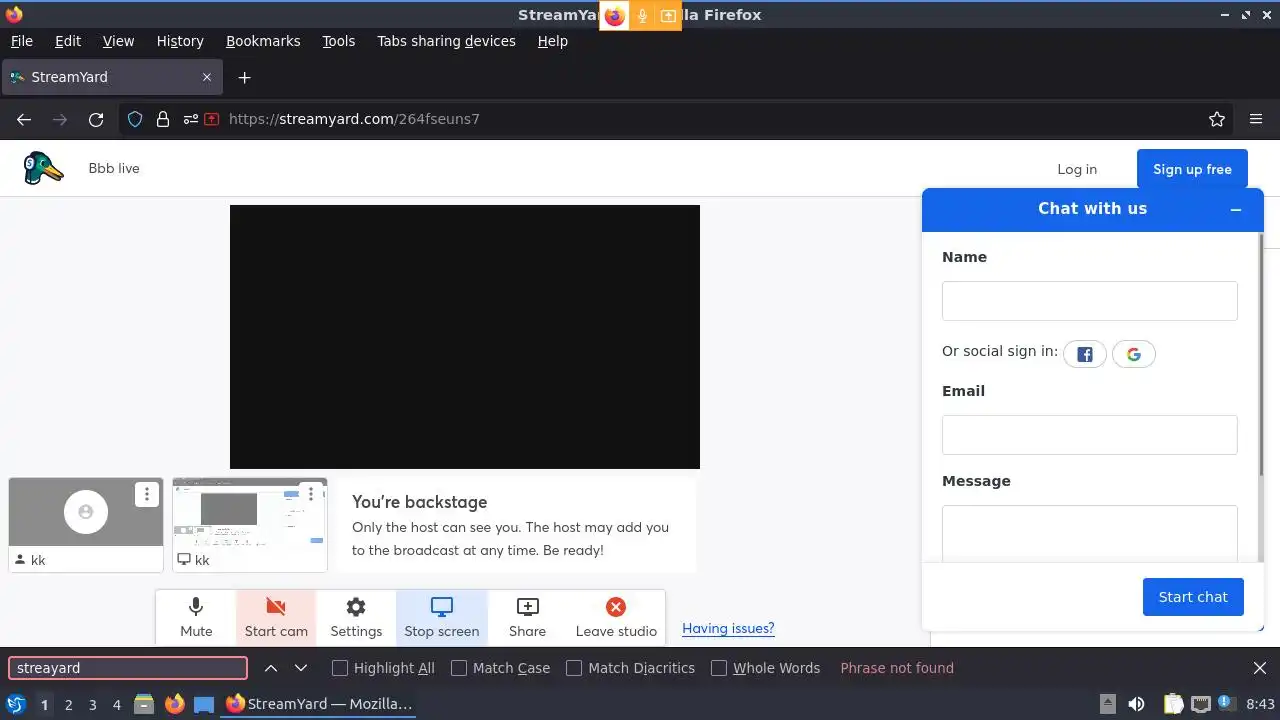Open StreamYard studio Settings gear
This screenshot has height=720, width=1280.
click(356, 617)
